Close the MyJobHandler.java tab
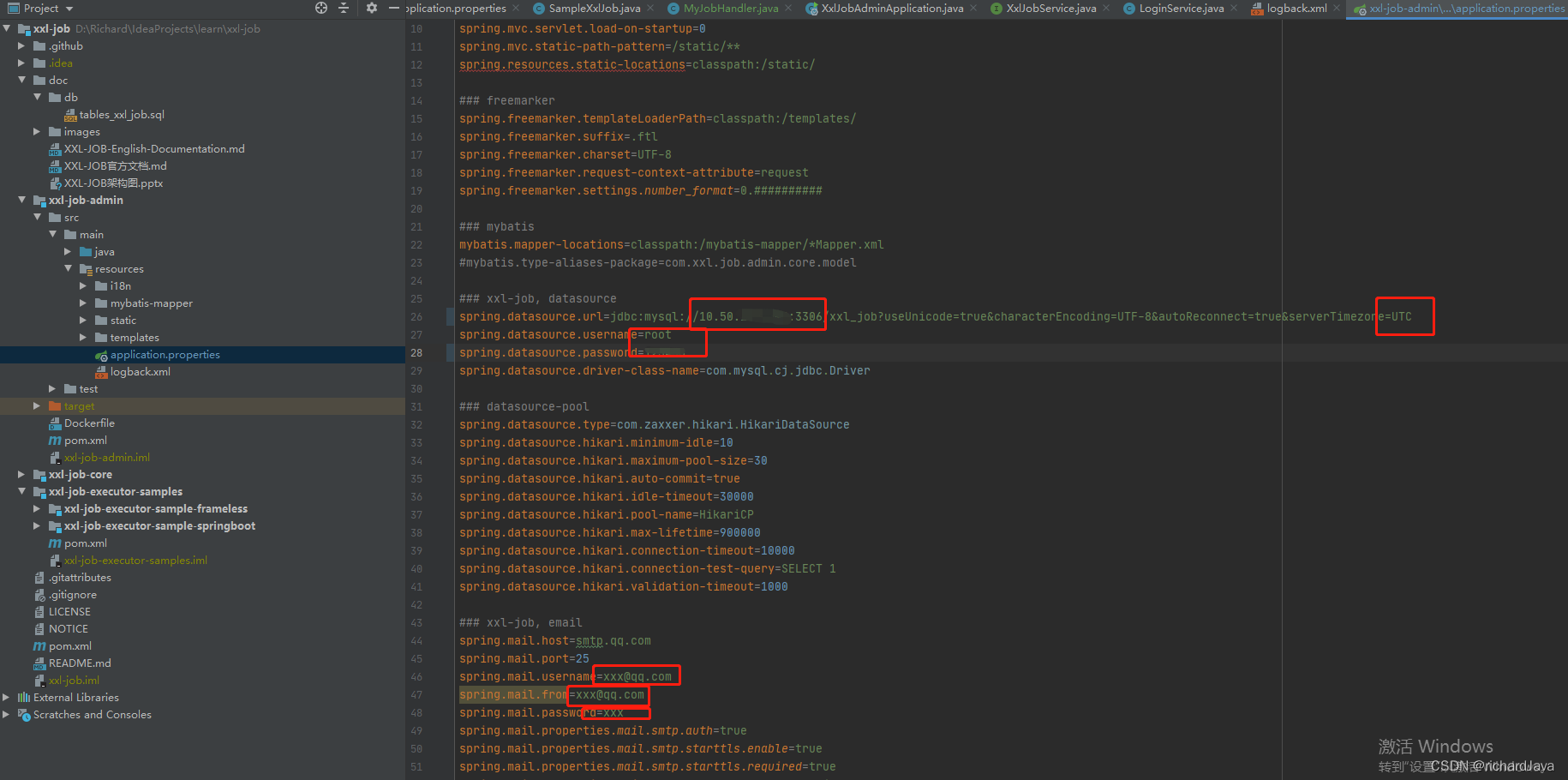 pos(788,9)
